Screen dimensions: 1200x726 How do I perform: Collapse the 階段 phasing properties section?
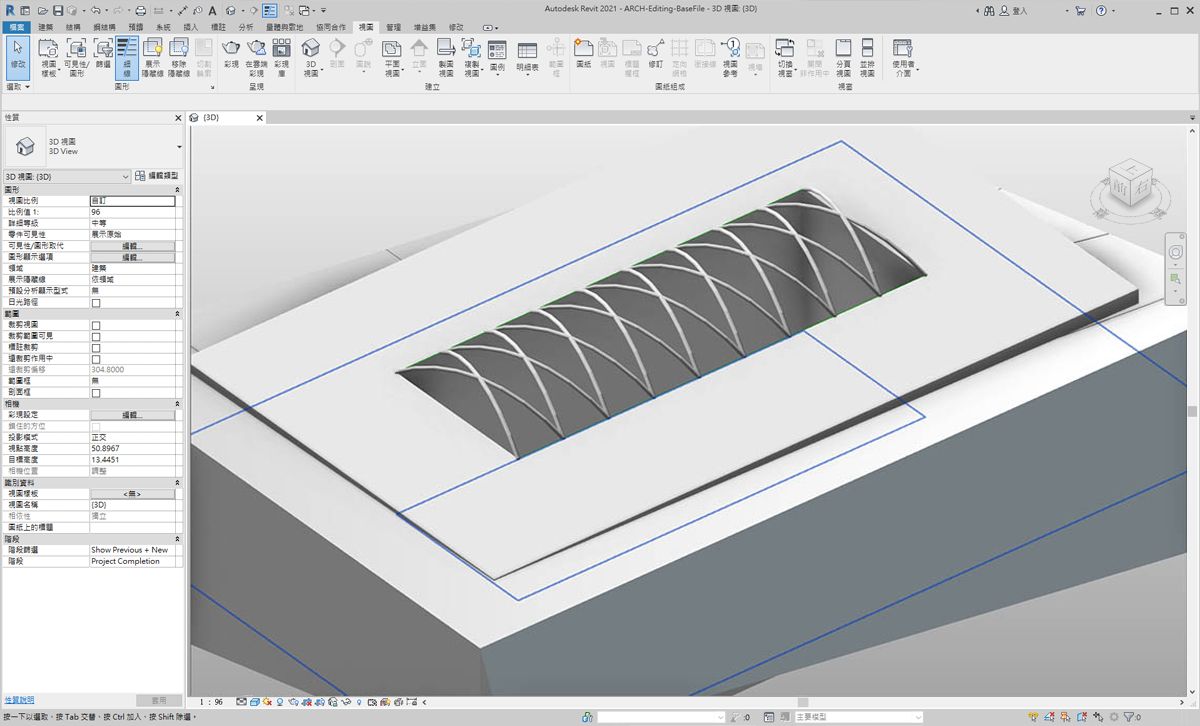pyautogui.click(x=178, y=539)
